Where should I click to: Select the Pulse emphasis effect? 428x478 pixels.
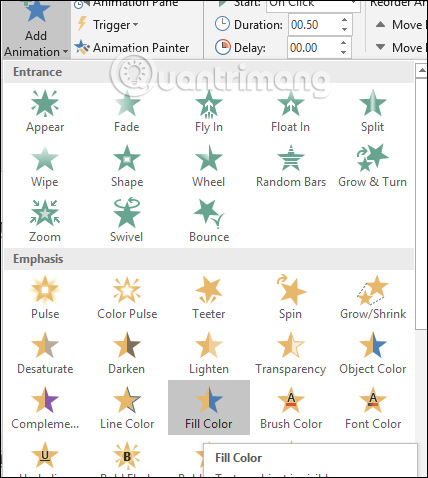coord(45,298)
